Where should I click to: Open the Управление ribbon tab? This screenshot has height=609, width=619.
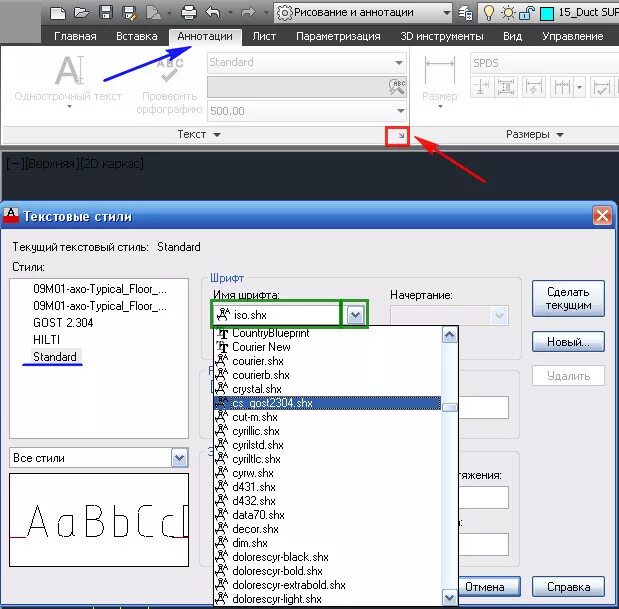572,36
